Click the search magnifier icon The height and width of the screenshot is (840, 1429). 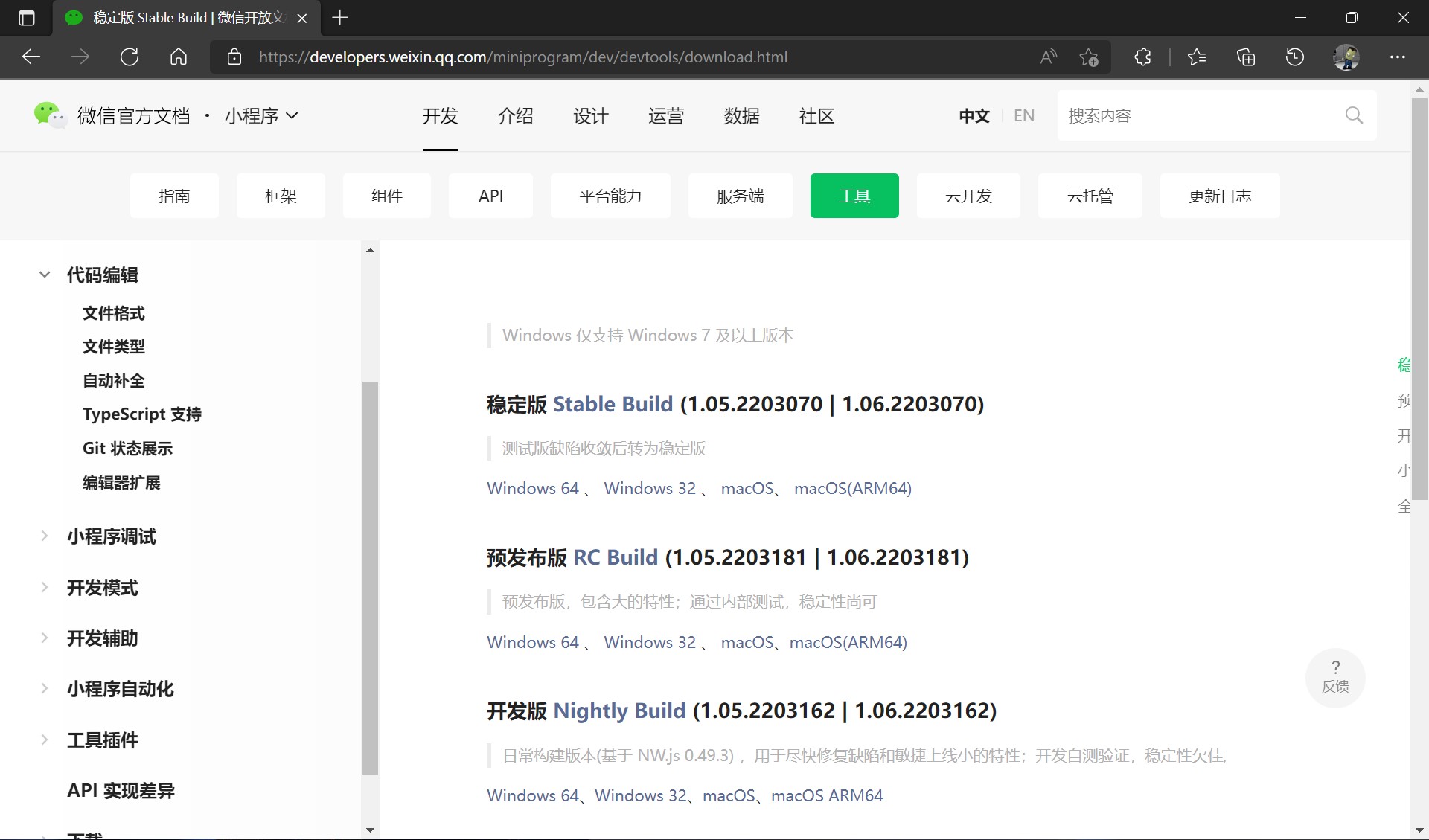coord(1354,115)
